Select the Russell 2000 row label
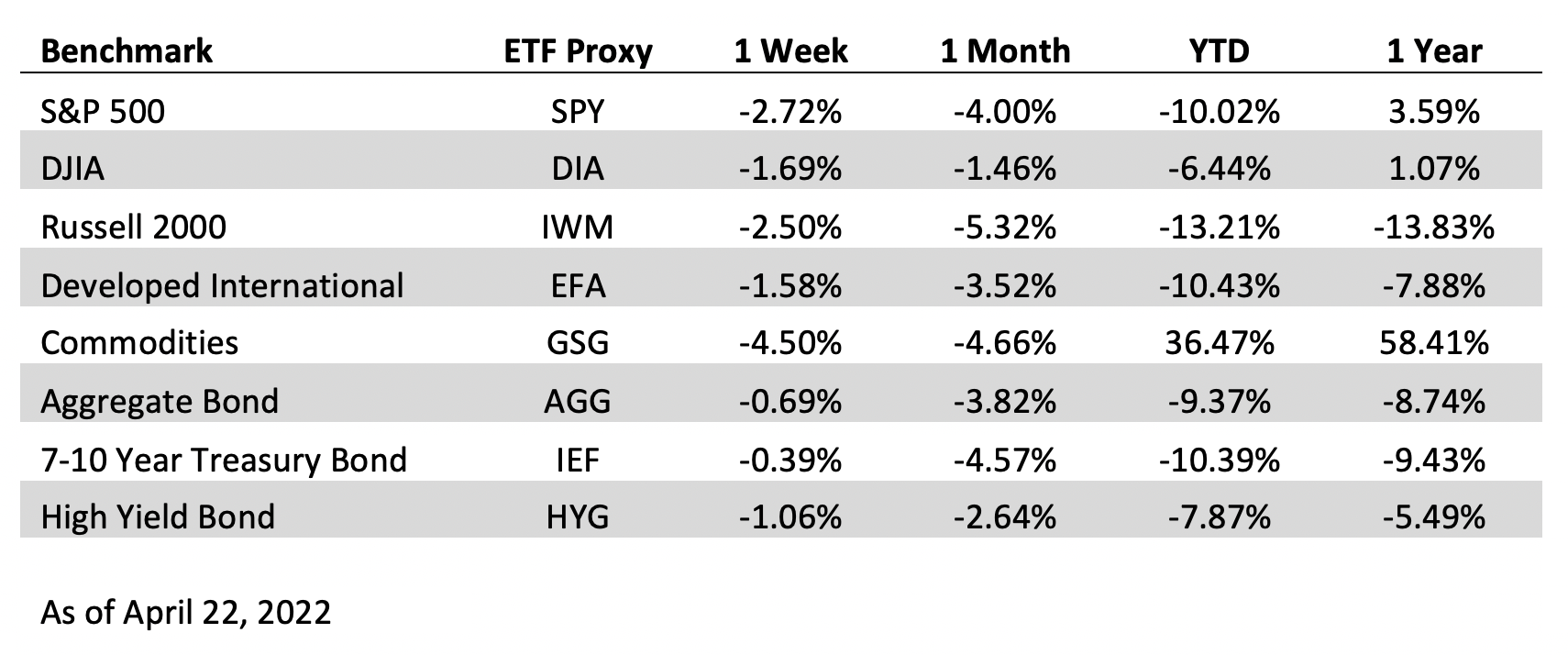This screenshot has width=1568, height=655. (x=134, y=227)
